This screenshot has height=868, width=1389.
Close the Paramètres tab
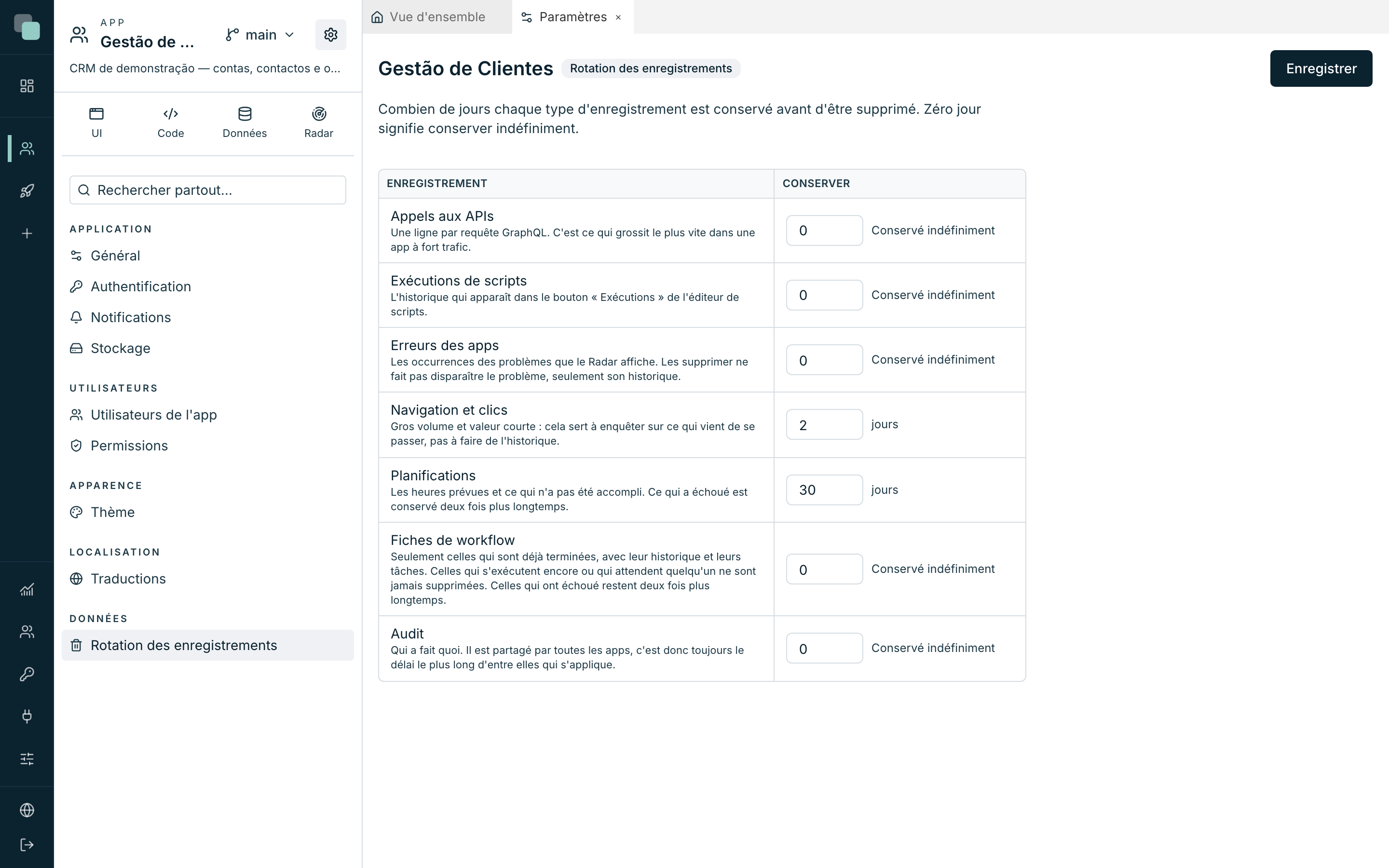pyautogui.click(x=618, y=18)
